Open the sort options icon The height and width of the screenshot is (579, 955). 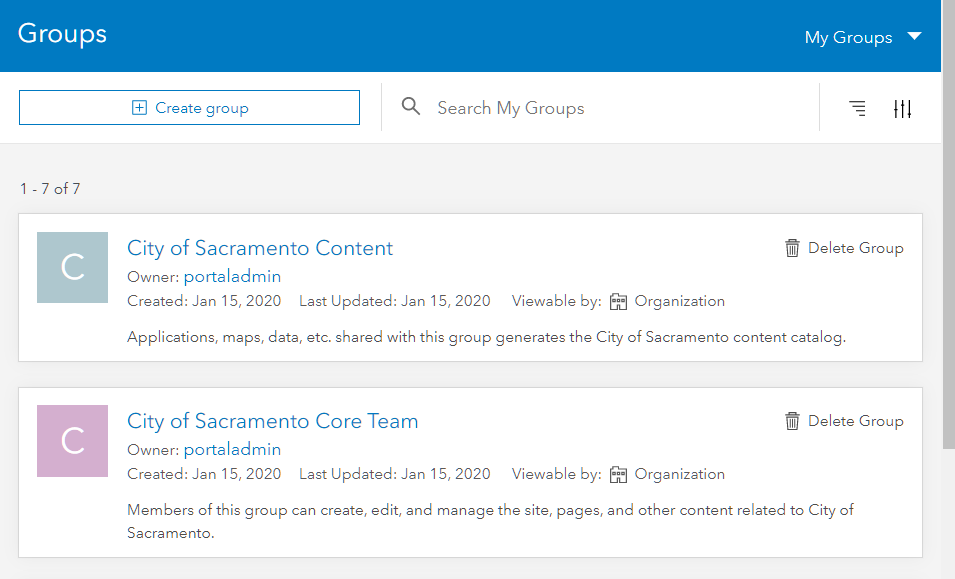tap(857, 108)
